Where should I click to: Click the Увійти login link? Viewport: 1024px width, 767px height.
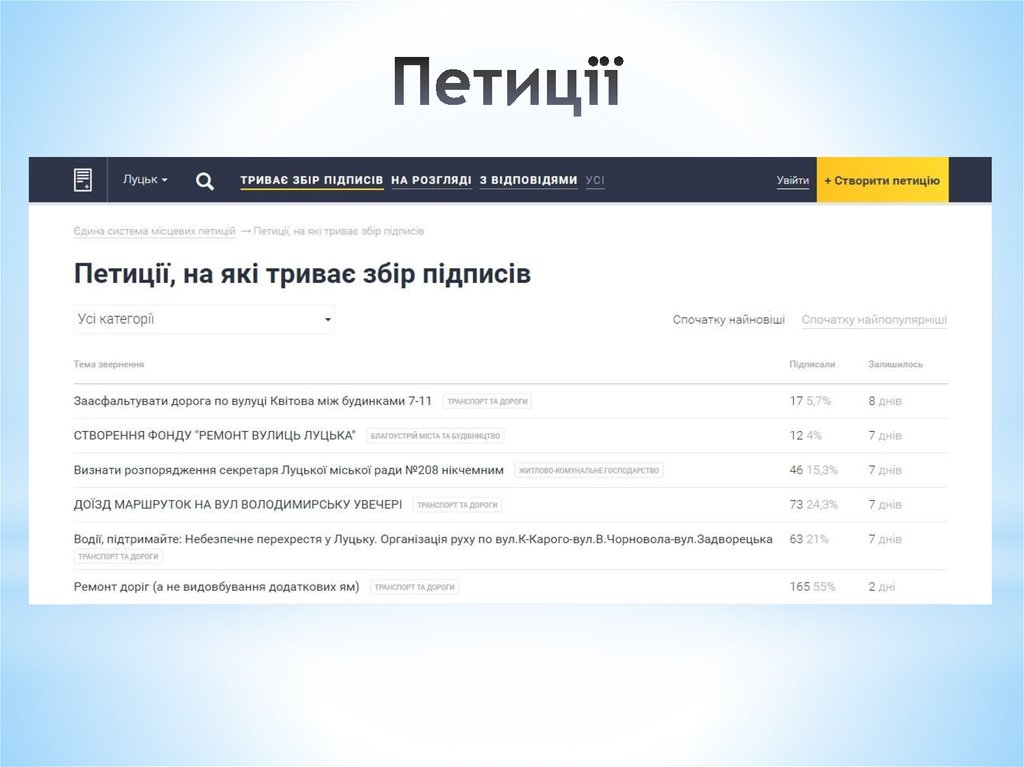[792, 179]
